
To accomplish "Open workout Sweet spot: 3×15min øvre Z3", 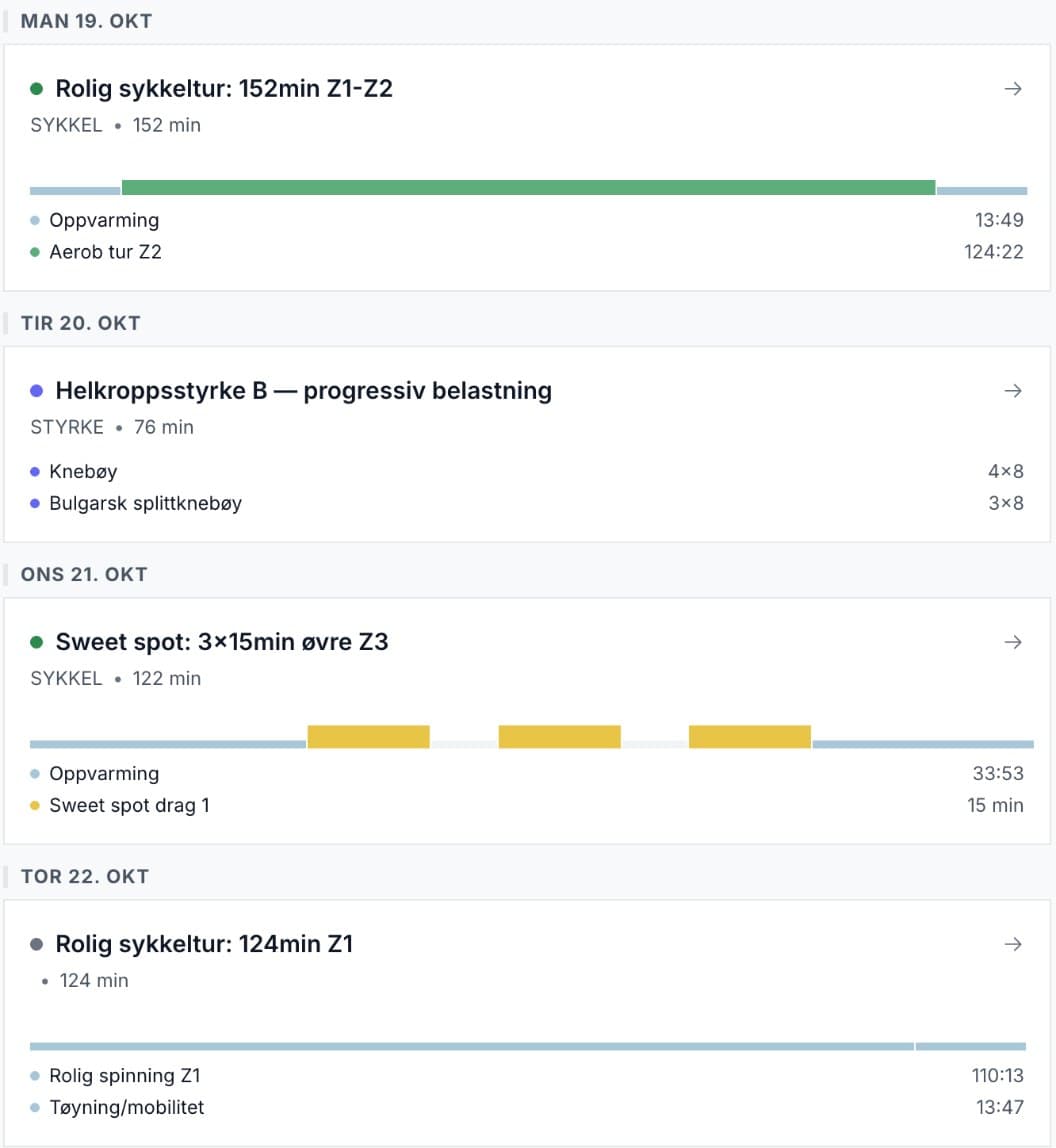I will 222,641.
